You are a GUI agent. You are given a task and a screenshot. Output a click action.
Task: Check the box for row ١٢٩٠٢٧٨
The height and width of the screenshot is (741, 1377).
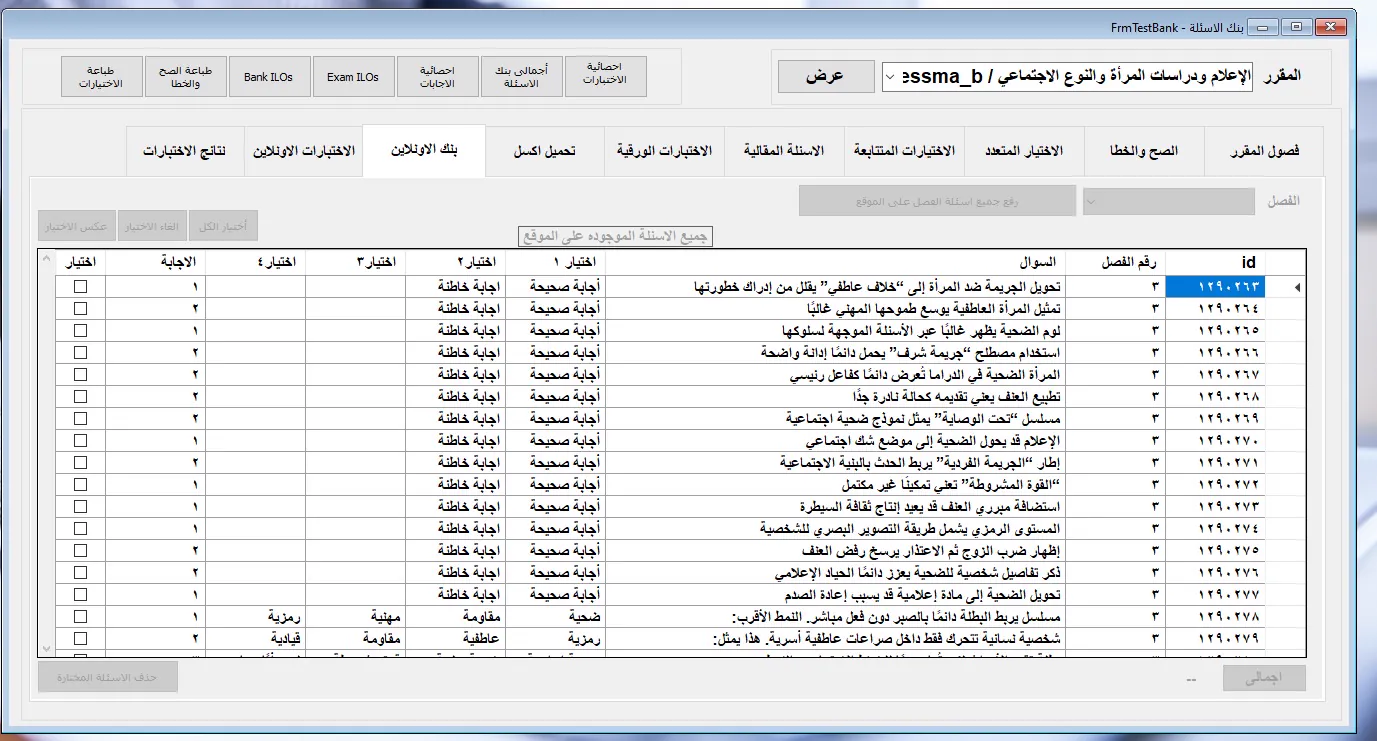click(81, 617)
